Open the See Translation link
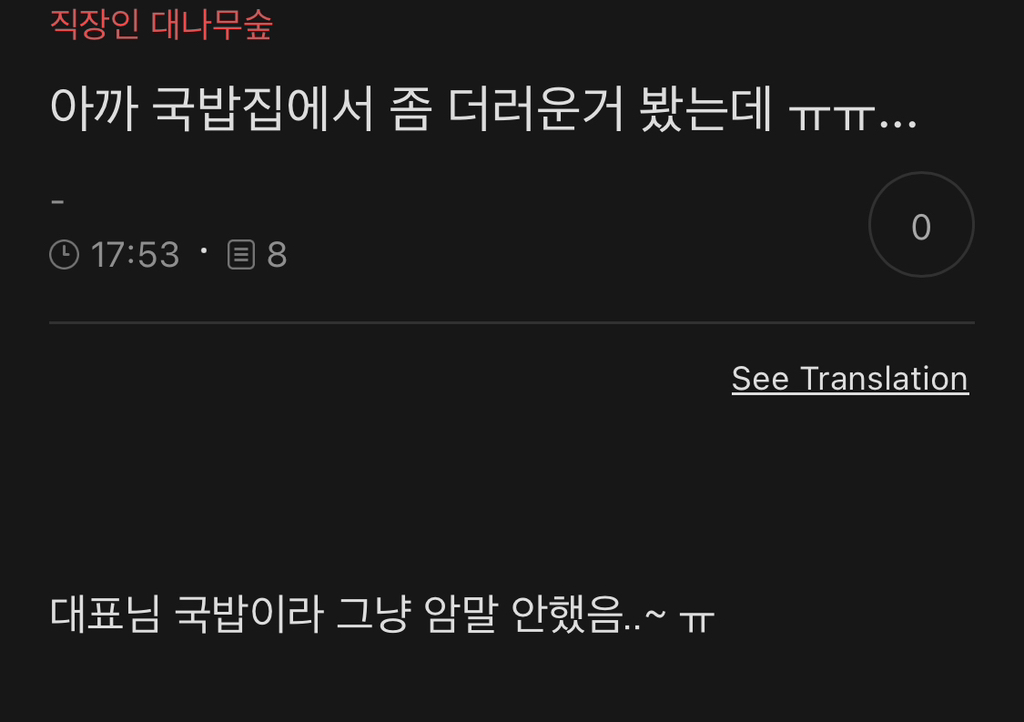The height and width of the screenshot is (722, 1024). point(850,379)
